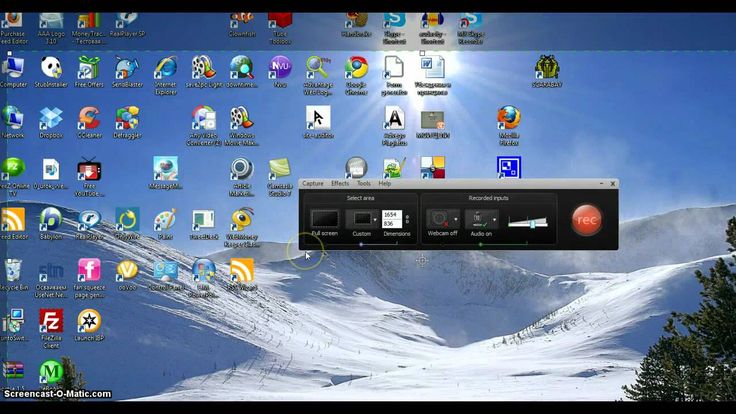Open the green M circle icon
736x414 pixels.
[x=51, y=373]
